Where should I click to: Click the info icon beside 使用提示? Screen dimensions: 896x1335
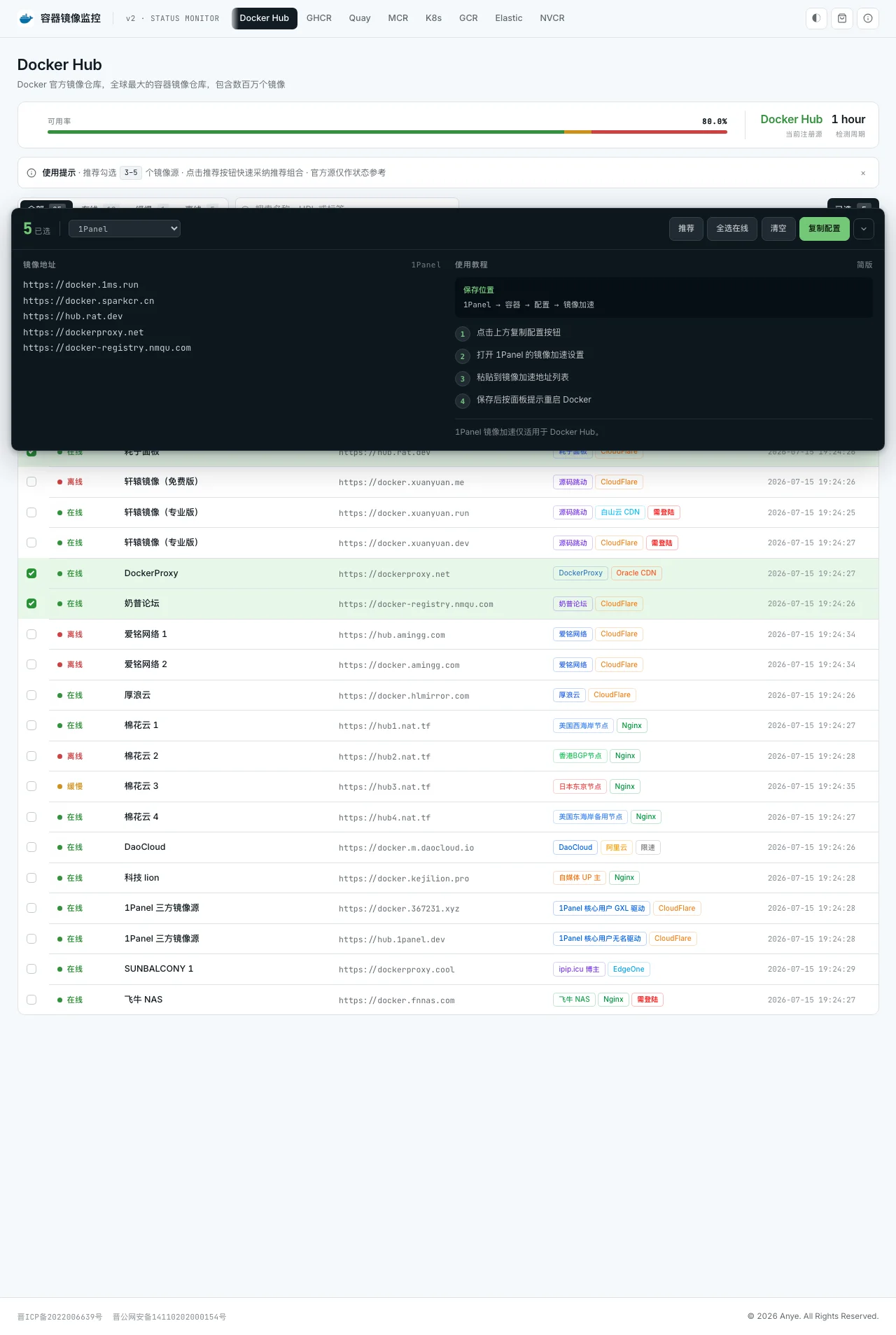click(31, 173)
